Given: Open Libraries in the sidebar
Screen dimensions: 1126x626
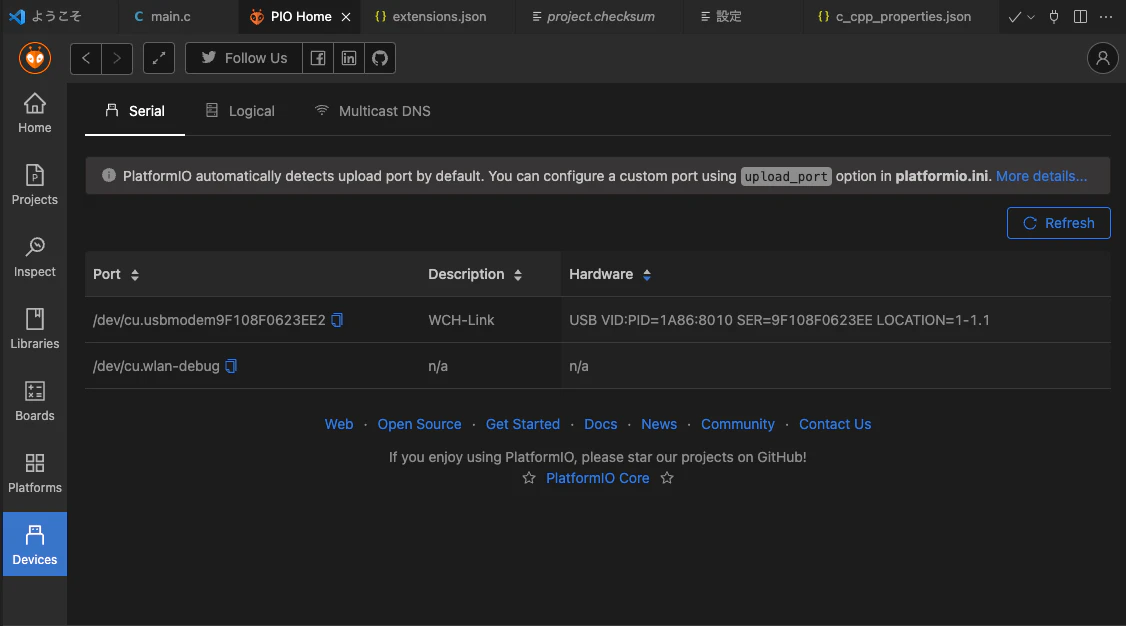Looking at the screenshot, I should (34, 329).
